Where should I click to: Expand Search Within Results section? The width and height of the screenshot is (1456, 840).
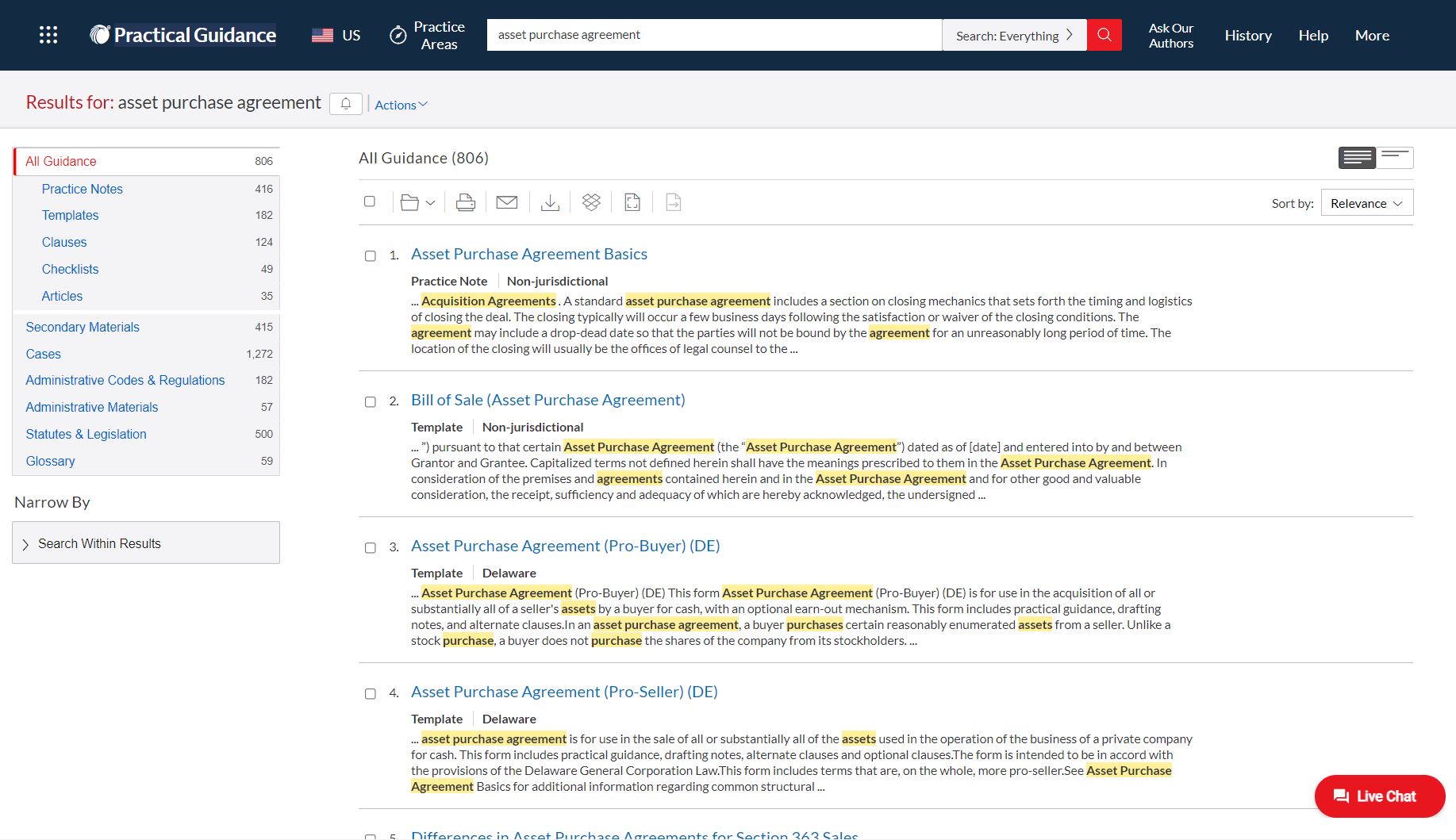point(146,543)
